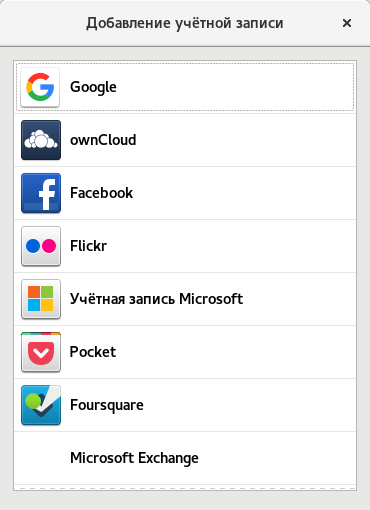Choose the ownCloud text label
This screenshot has height=510, width=370.
103,140
